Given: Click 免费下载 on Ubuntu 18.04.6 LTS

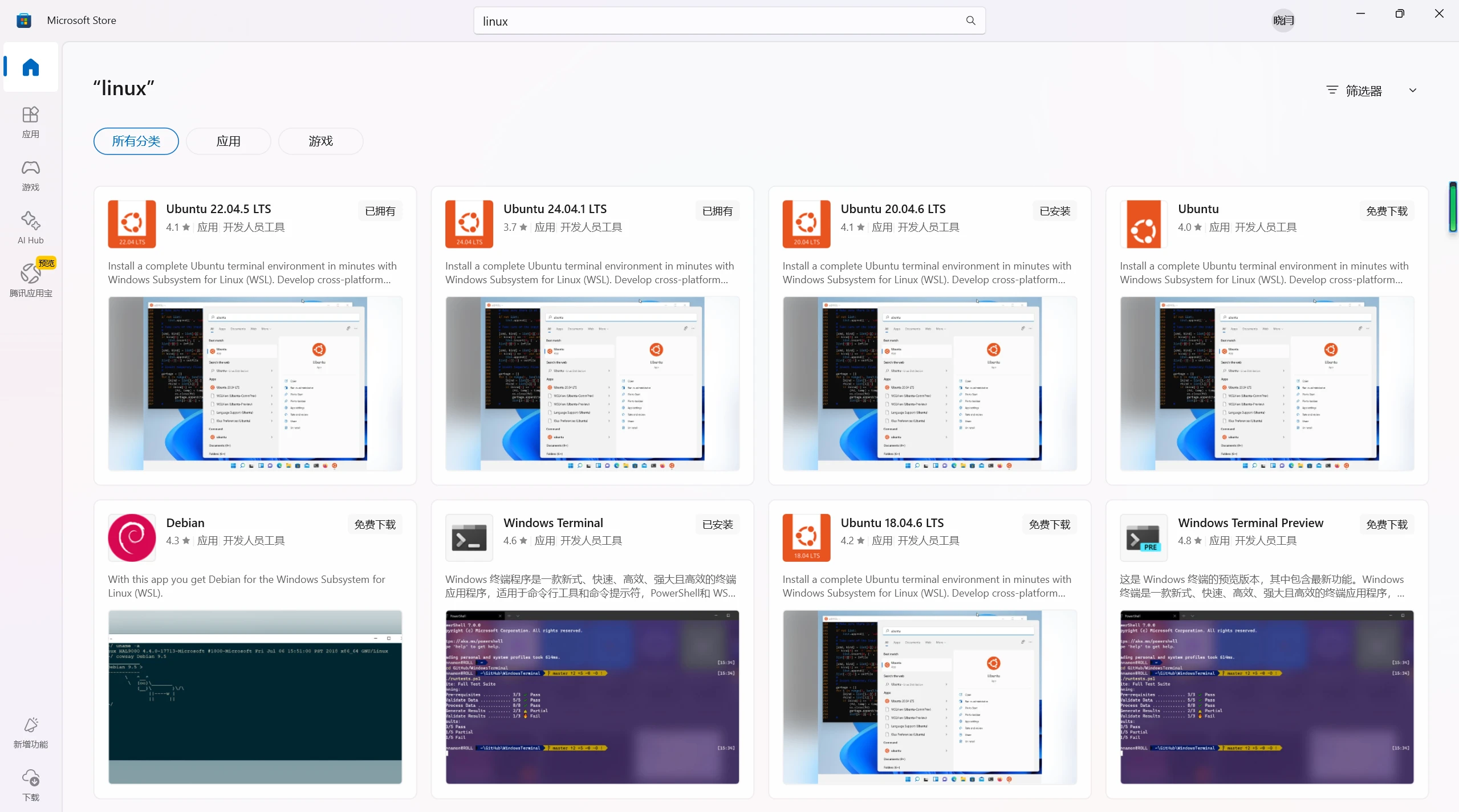Looking at the screenshot, I should [x=1050, y=524].
